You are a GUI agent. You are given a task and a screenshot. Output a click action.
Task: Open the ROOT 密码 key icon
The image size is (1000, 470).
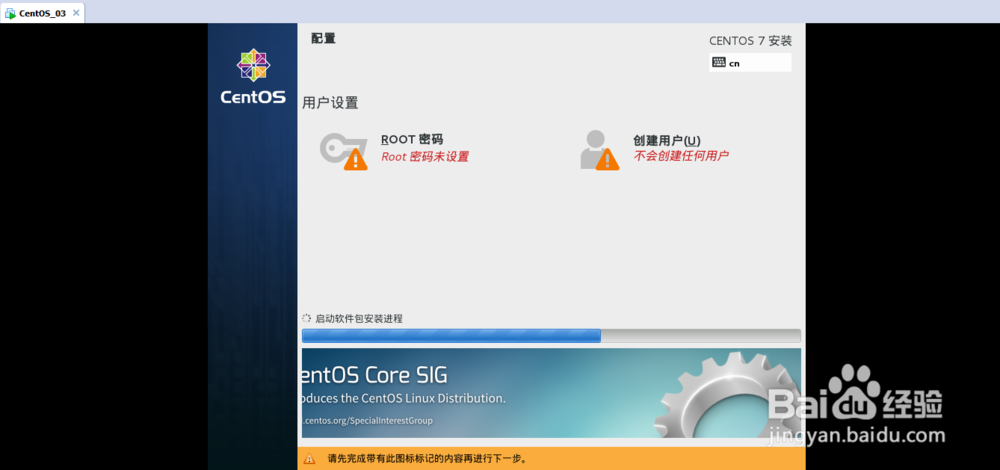[343, 151]
